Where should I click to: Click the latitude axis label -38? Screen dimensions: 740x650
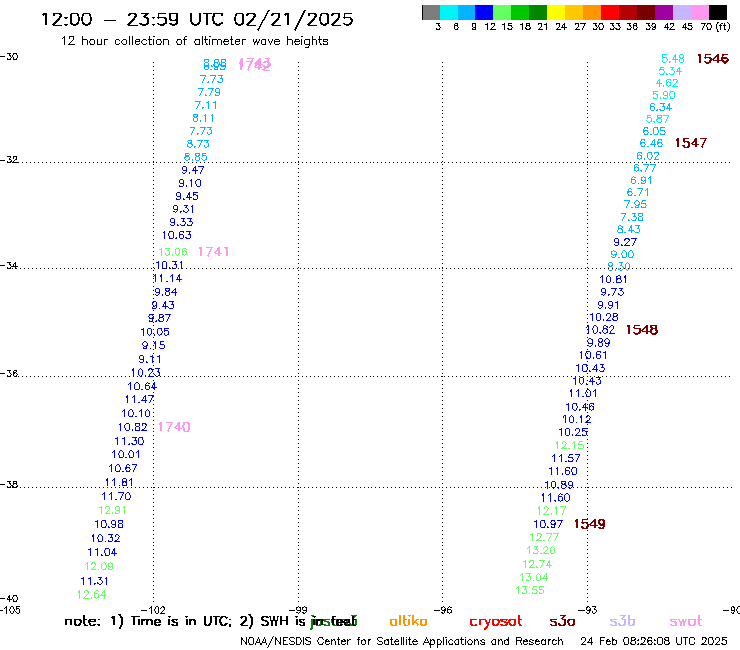coord(9,485)
